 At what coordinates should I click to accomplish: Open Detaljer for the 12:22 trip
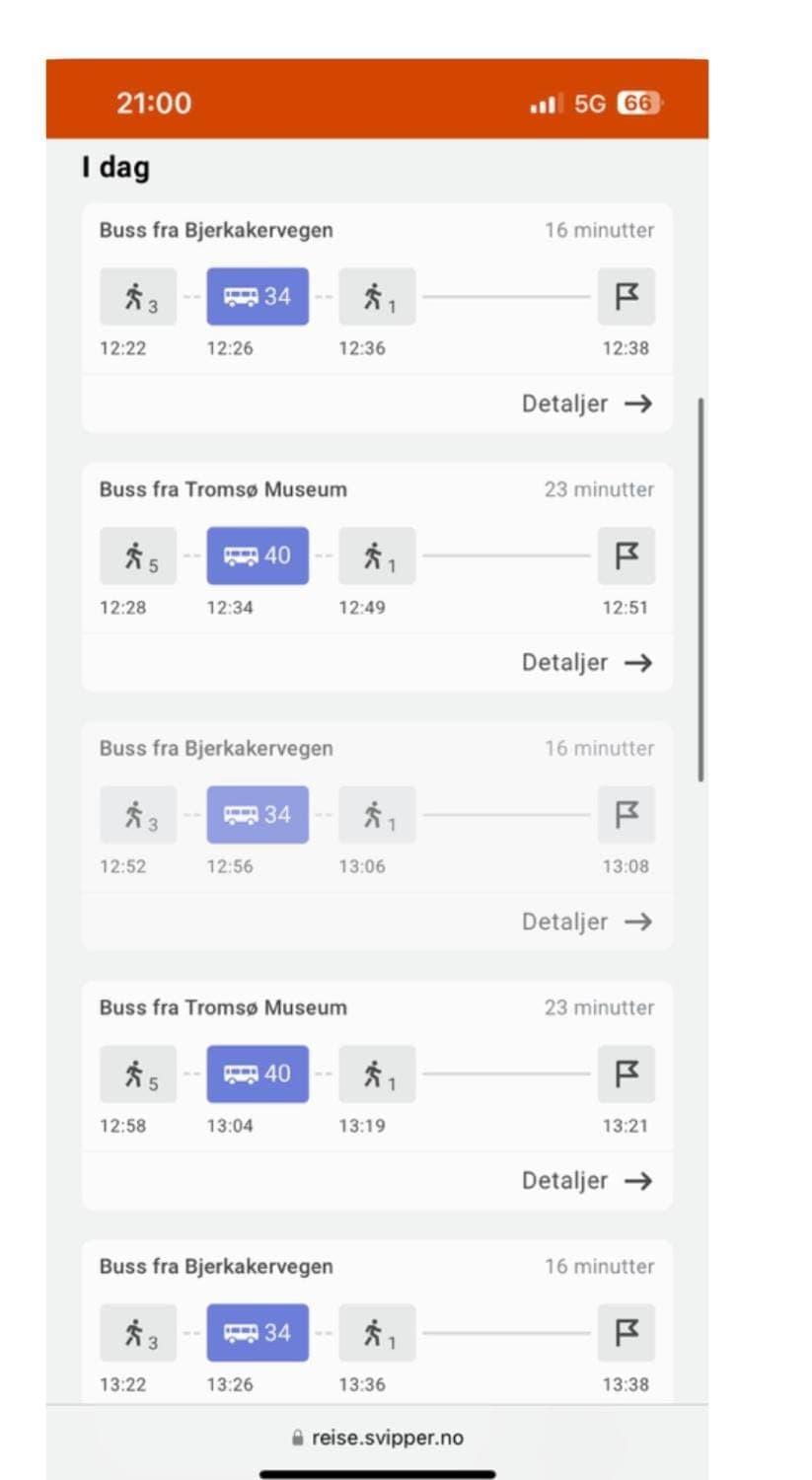587,404
